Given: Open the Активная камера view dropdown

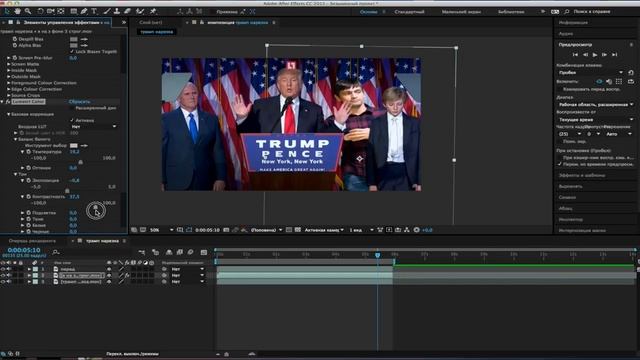Looking at the screenshot, I should (324, 230).
